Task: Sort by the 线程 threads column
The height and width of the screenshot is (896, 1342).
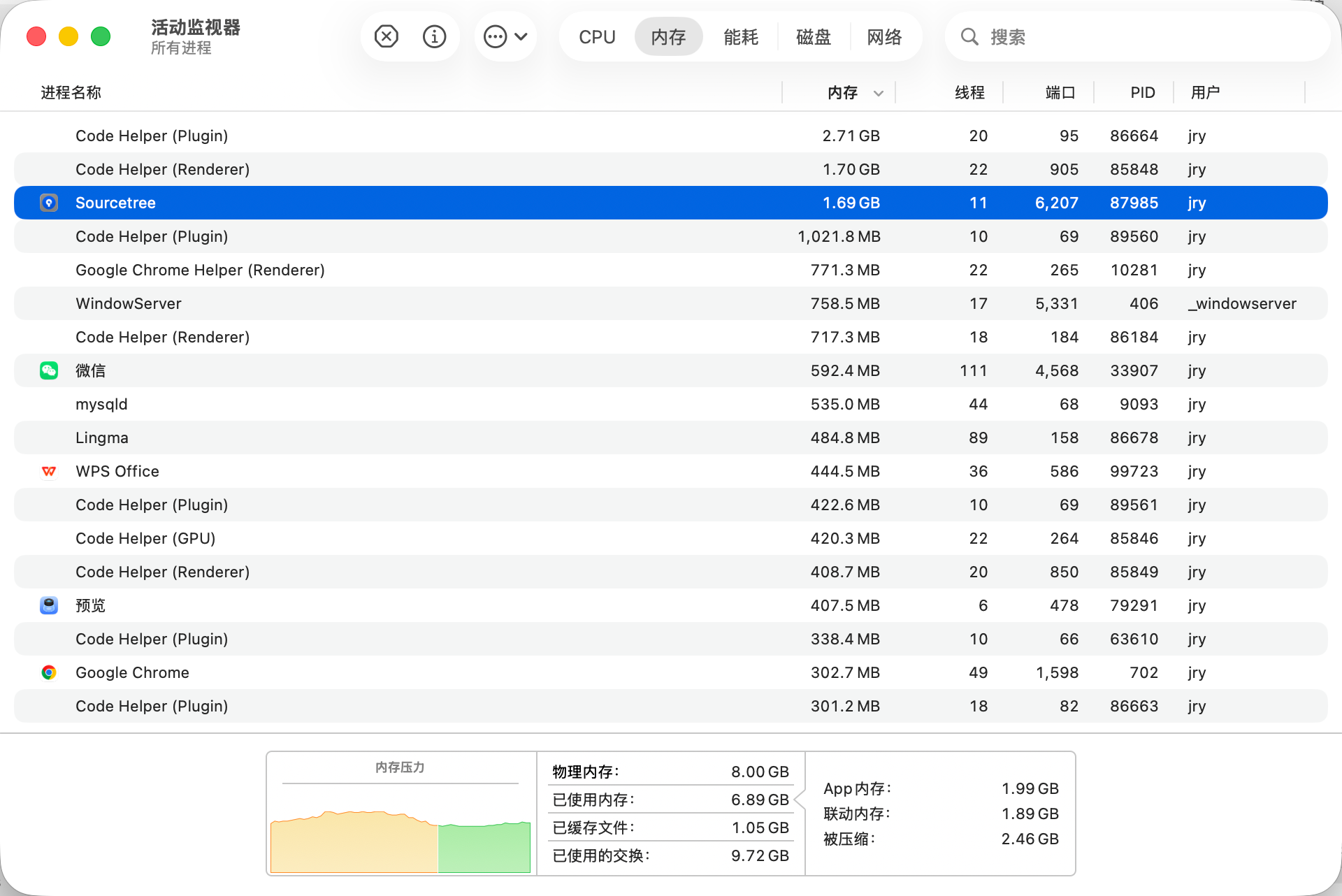Action: click(x=969, y=92)
